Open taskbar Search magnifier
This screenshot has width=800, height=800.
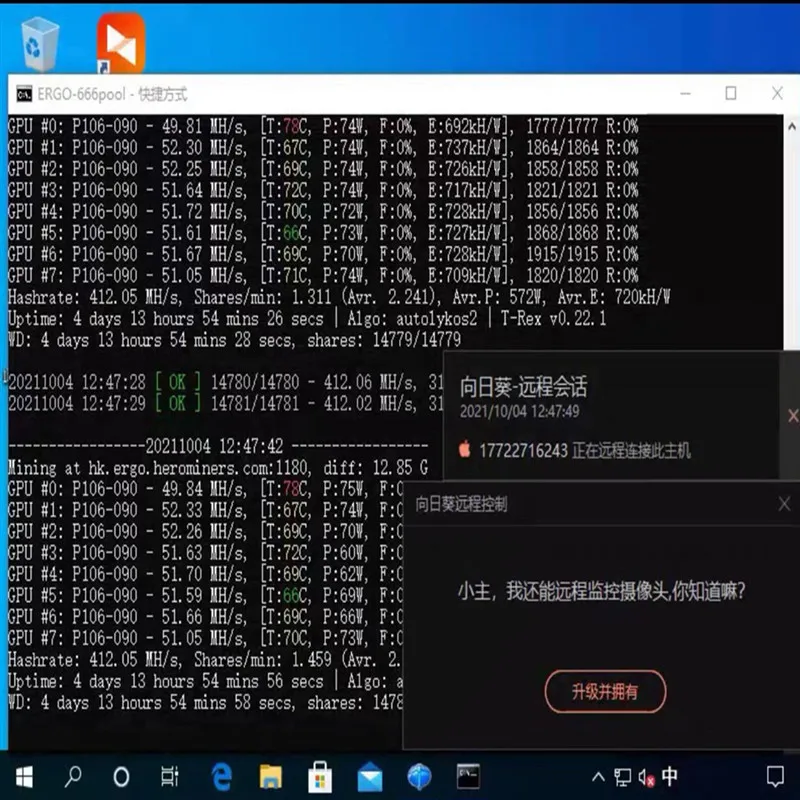[74, 776]
